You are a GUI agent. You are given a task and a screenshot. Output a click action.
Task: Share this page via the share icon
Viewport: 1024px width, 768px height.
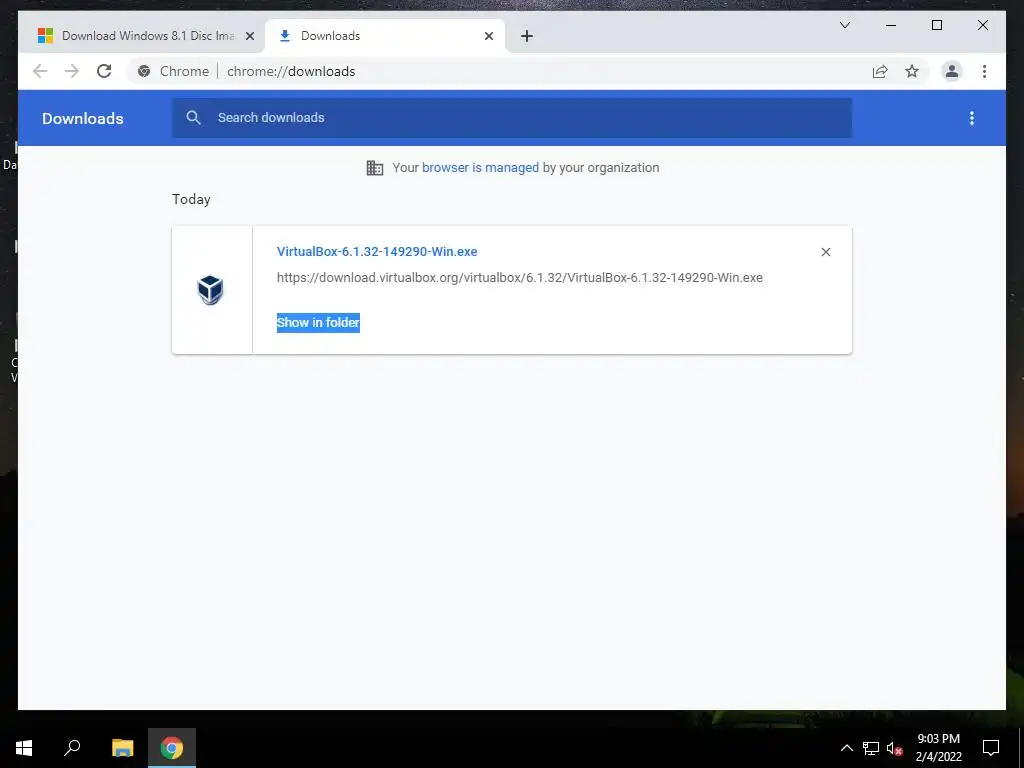pyautogui.click(x=880, y=71)
